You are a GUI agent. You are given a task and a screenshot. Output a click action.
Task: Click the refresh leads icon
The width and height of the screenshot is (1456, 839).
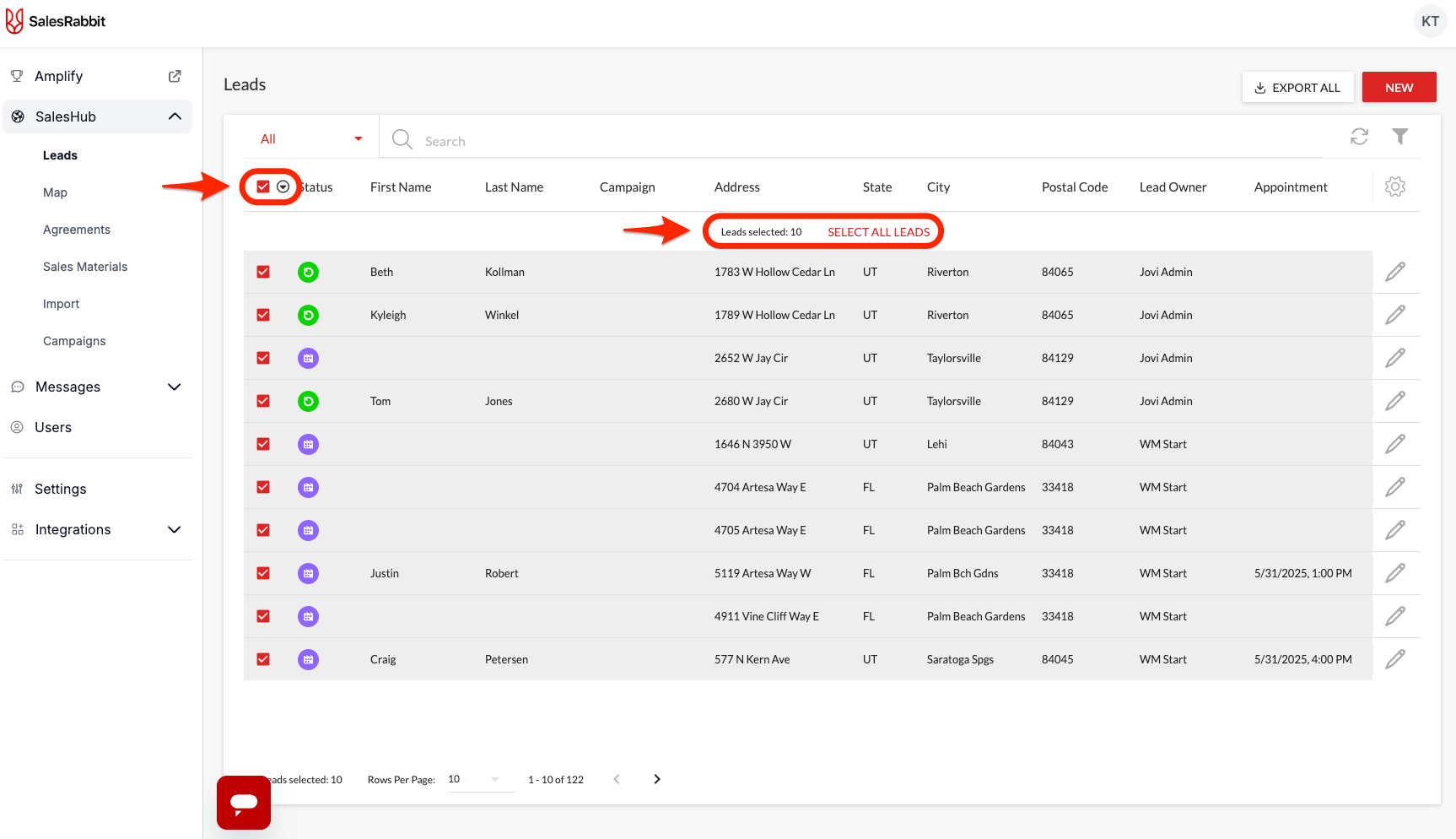pos(1359,137)
